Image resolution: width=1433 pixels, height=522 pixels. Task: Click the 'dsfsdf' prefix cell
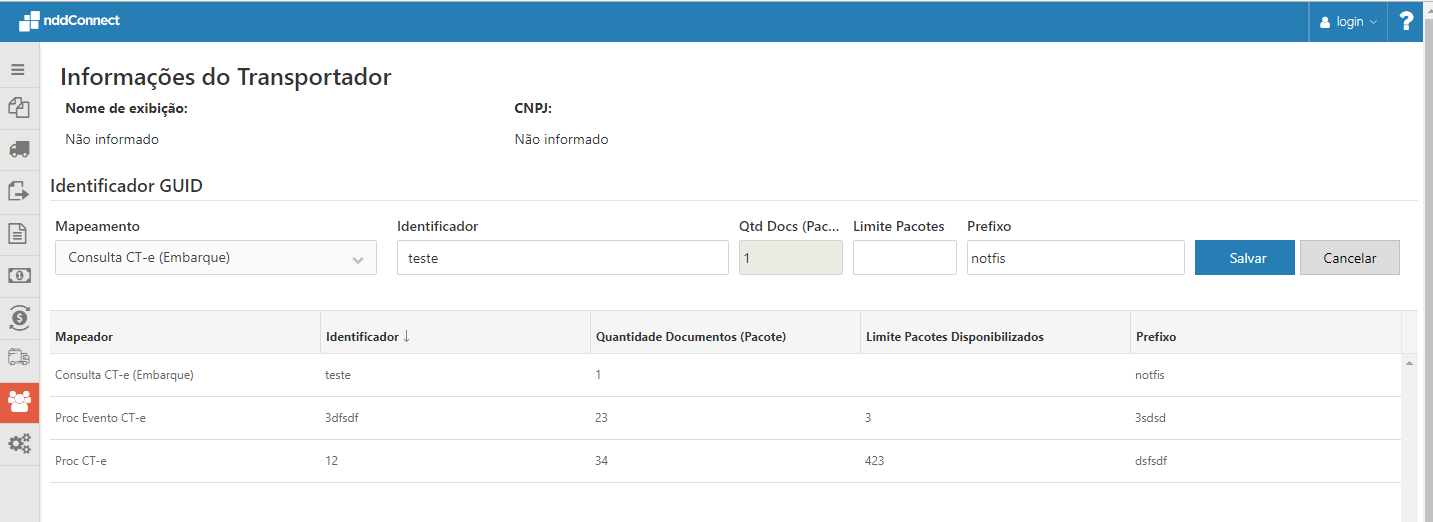pyautogui.click(x=1151, y=461)
